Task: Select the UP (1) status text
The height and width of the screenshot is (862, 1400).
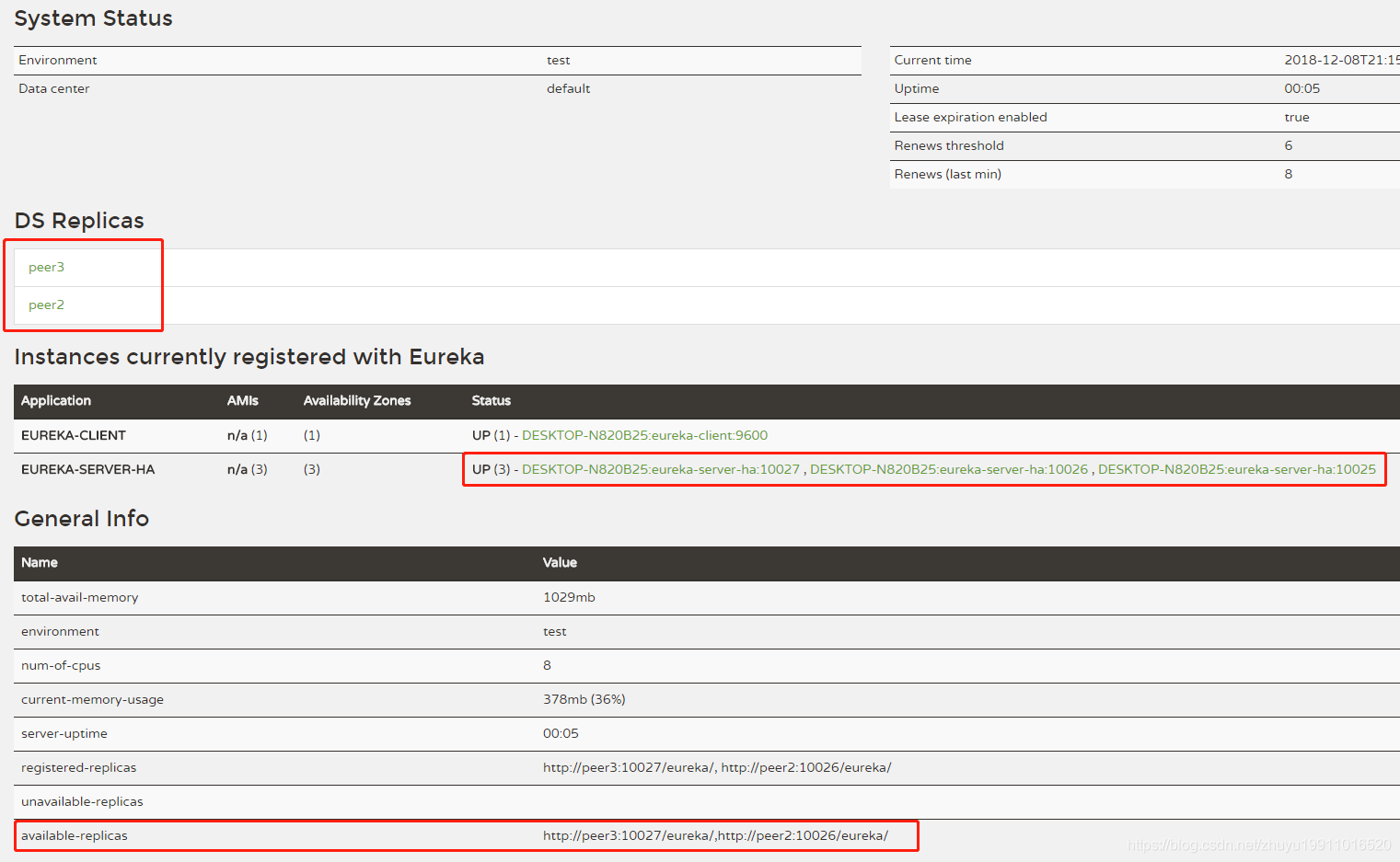Action: pos(491,435)
